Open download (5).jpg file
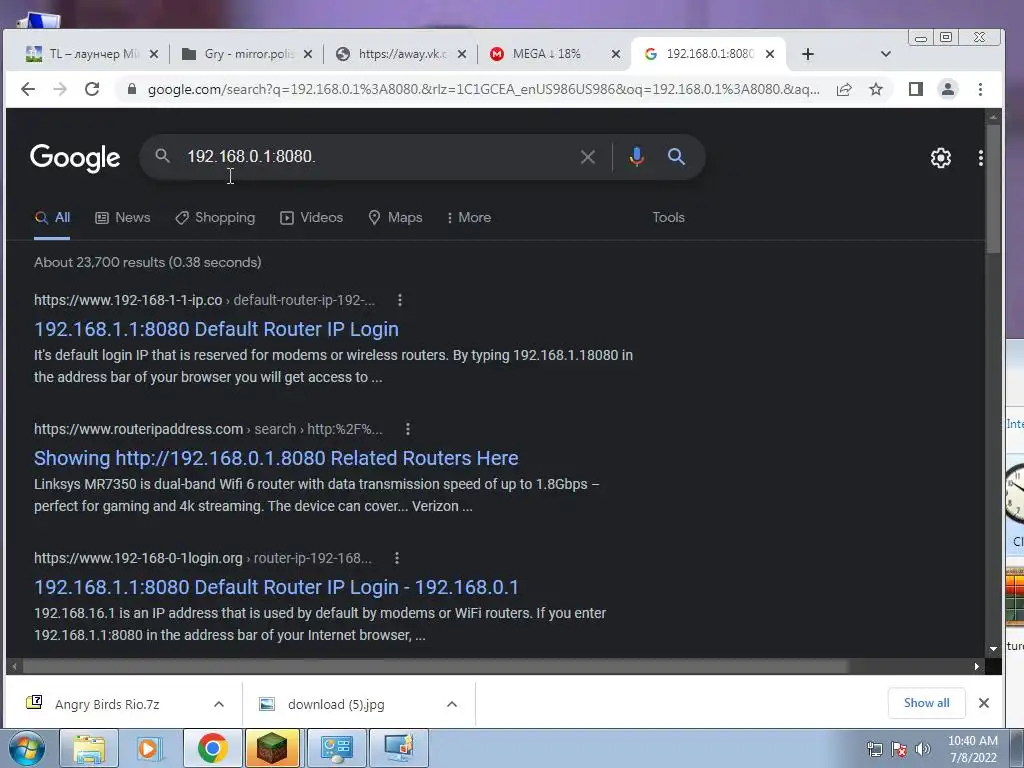This screenshot has height=768, width=1024. (336, 704)
